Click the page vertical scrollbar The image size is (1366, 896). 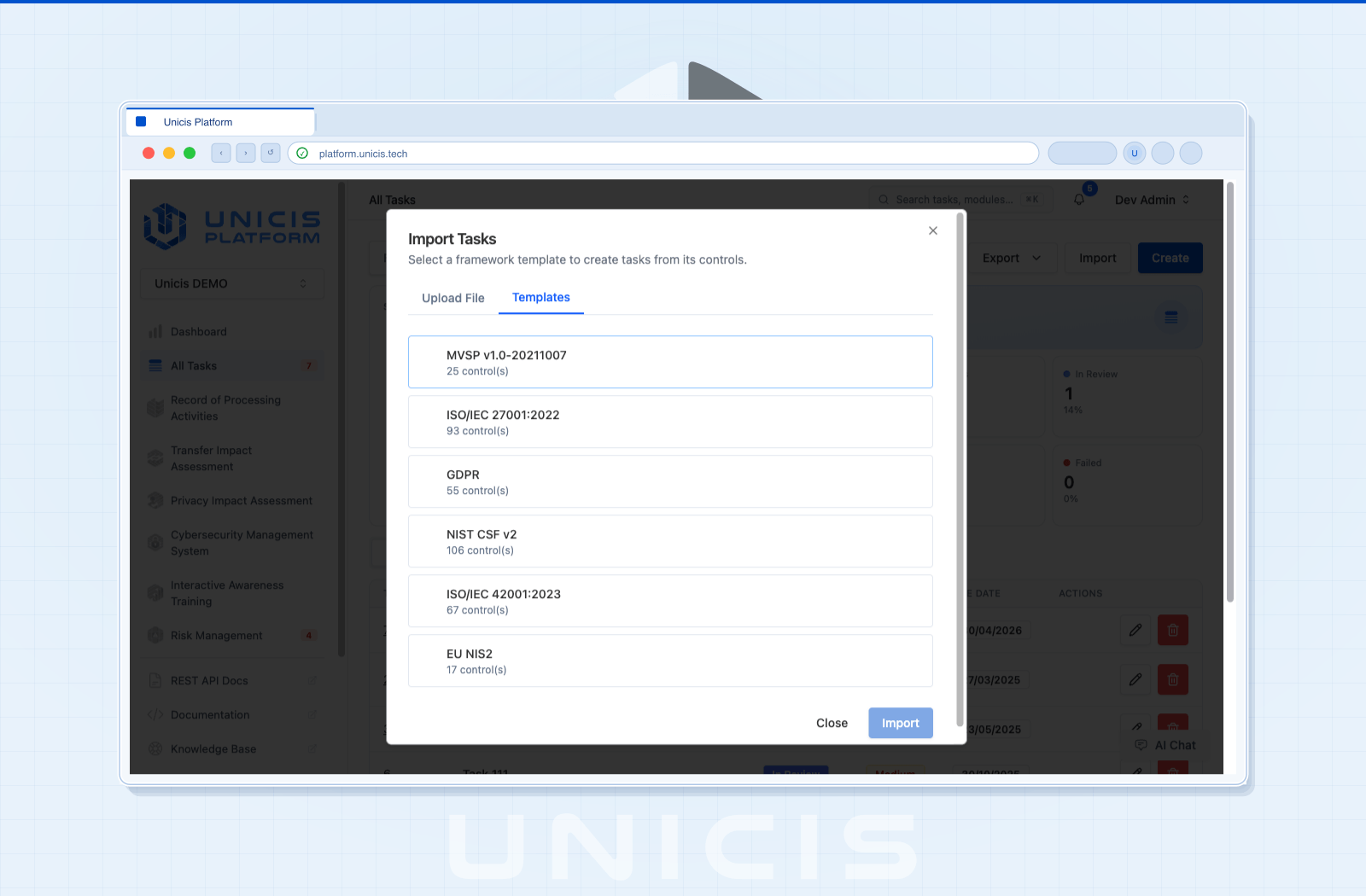pos(1230,393)
